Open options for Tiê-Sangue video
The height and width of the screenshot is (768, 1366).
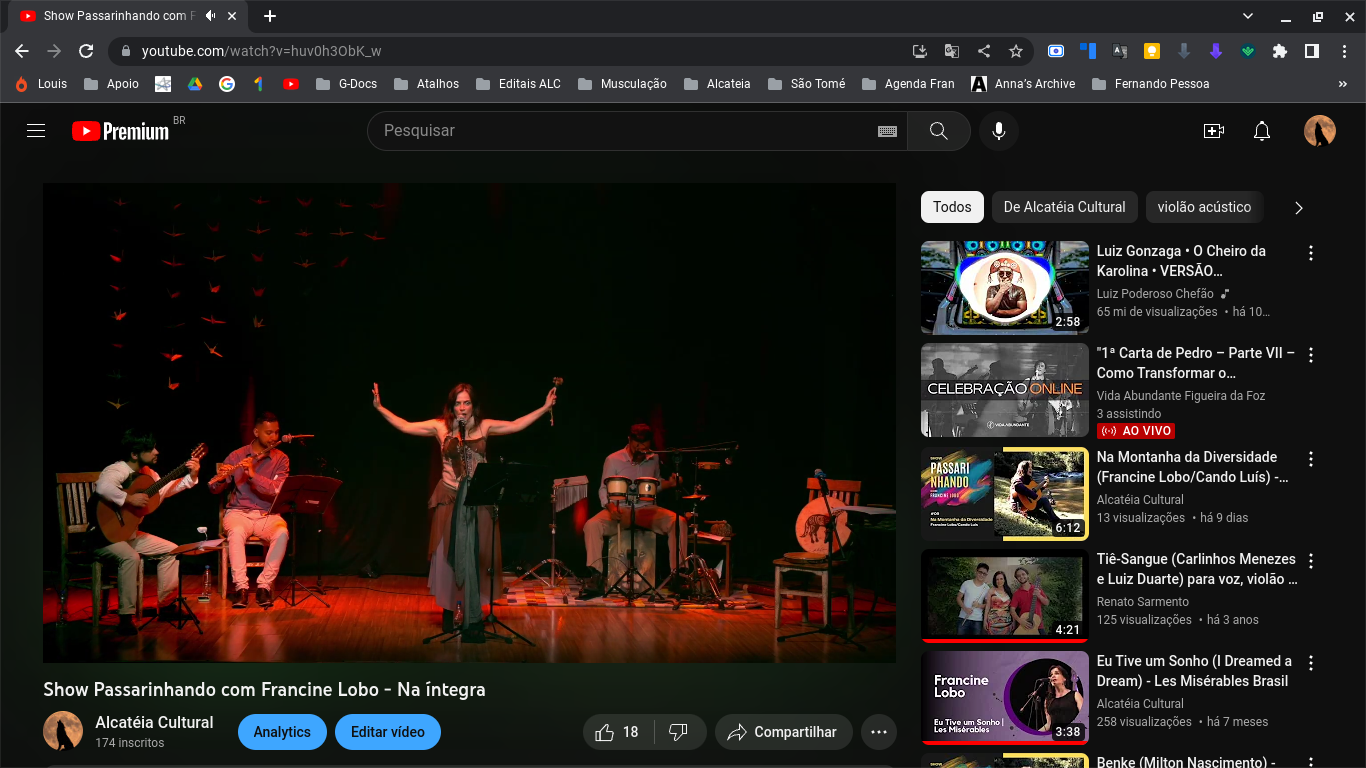click(1311, 561)
